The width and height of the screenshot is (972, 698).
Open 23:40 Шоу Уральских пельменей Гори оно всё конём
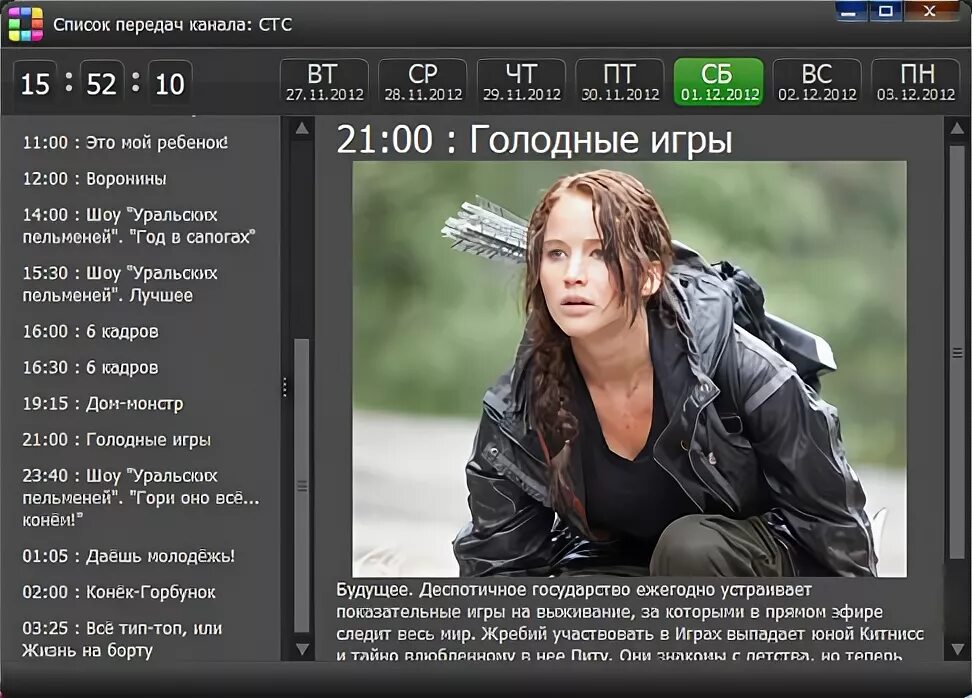point(141,498)
